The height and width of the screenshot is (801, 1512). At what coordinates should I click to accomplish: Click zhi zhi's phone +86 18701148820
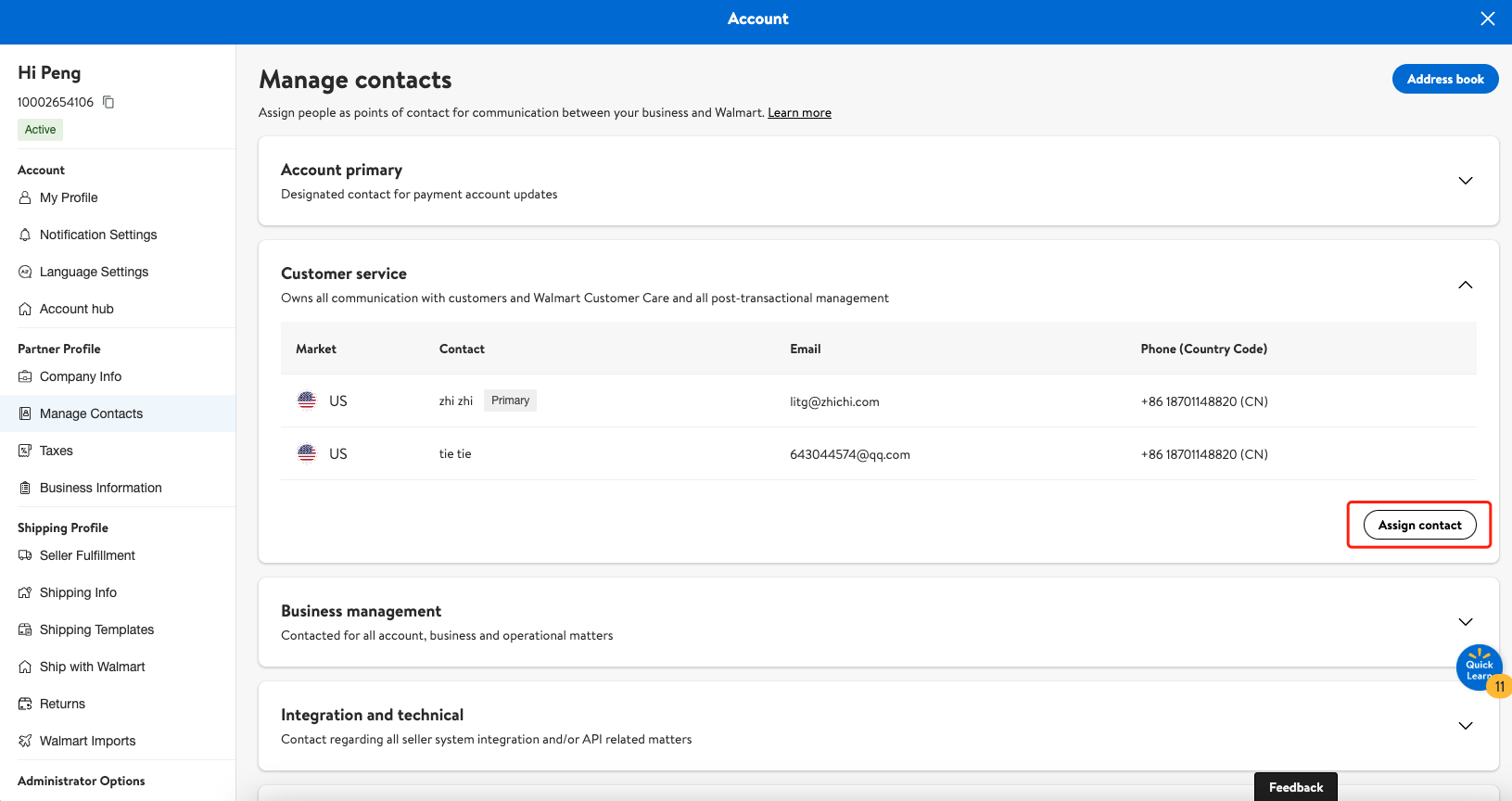pos(1204,401)
